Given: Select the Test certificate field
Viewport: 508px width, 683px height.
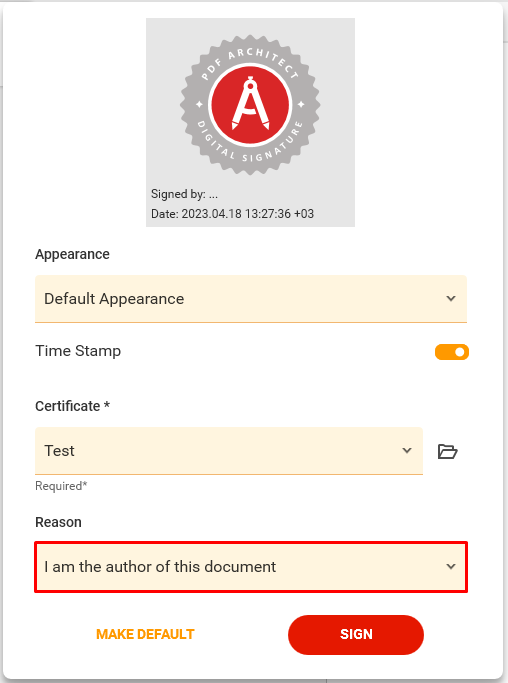Looking at the screenshot, I should 229,451.
